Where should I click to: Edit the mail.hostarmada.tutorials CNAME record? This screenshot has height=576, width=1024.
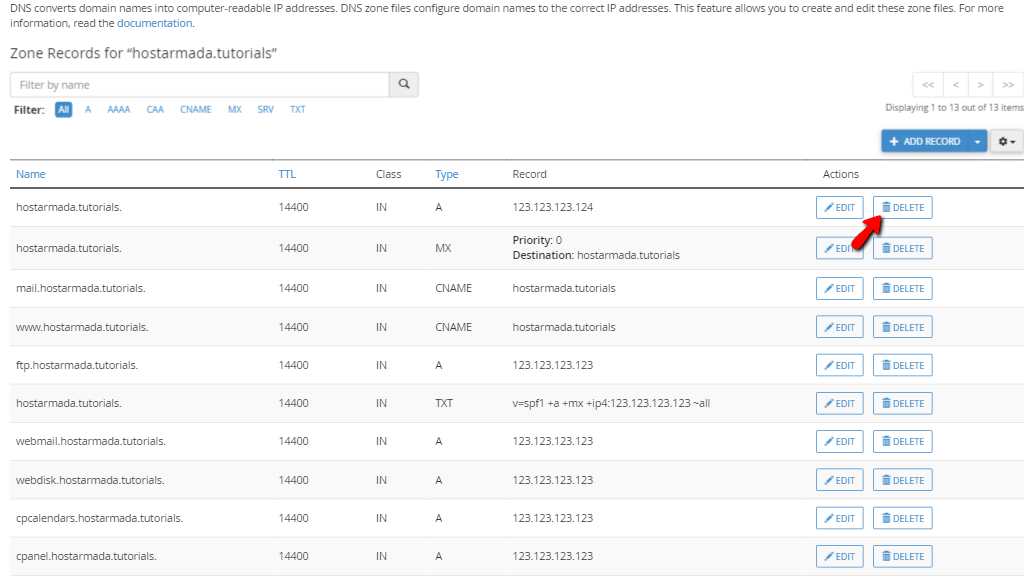point(839,288)
